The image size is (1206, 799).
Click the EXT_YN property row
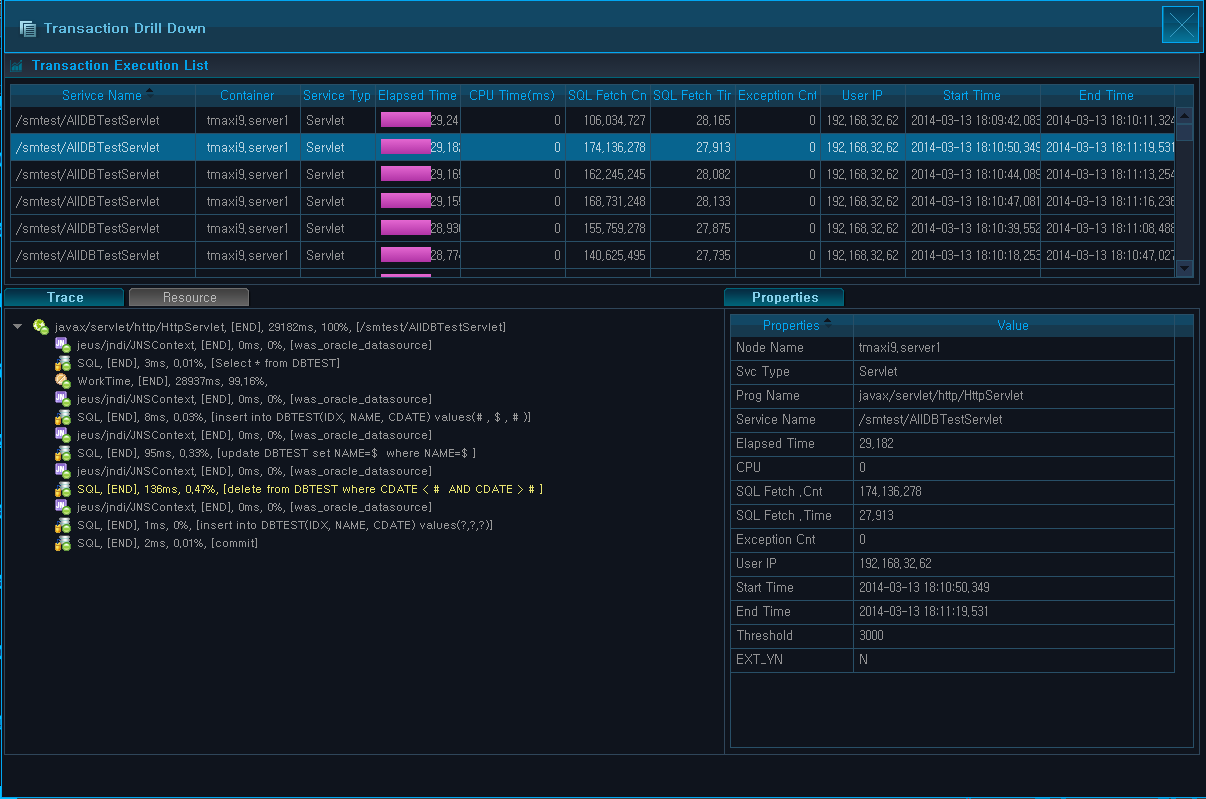click(x=952, y=660)
